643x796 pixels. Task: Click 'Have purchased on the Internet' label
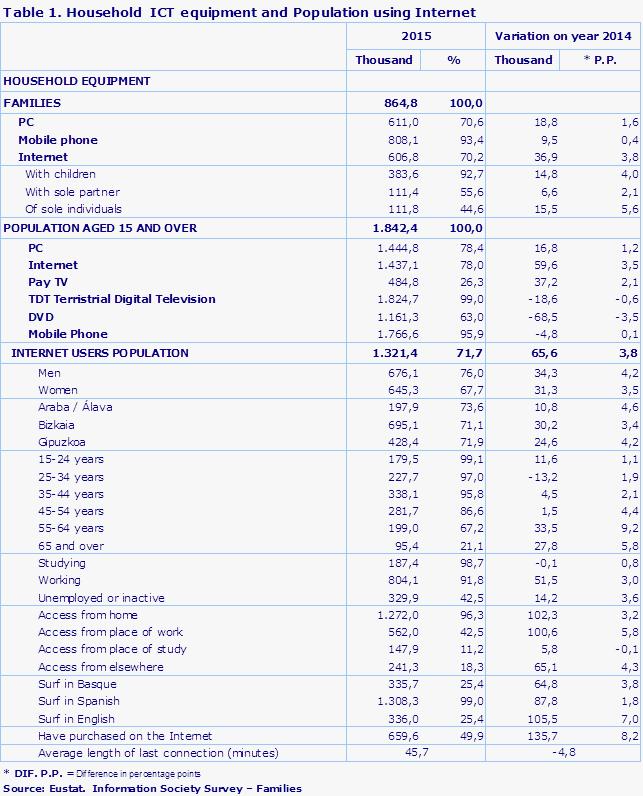point(125,736)
